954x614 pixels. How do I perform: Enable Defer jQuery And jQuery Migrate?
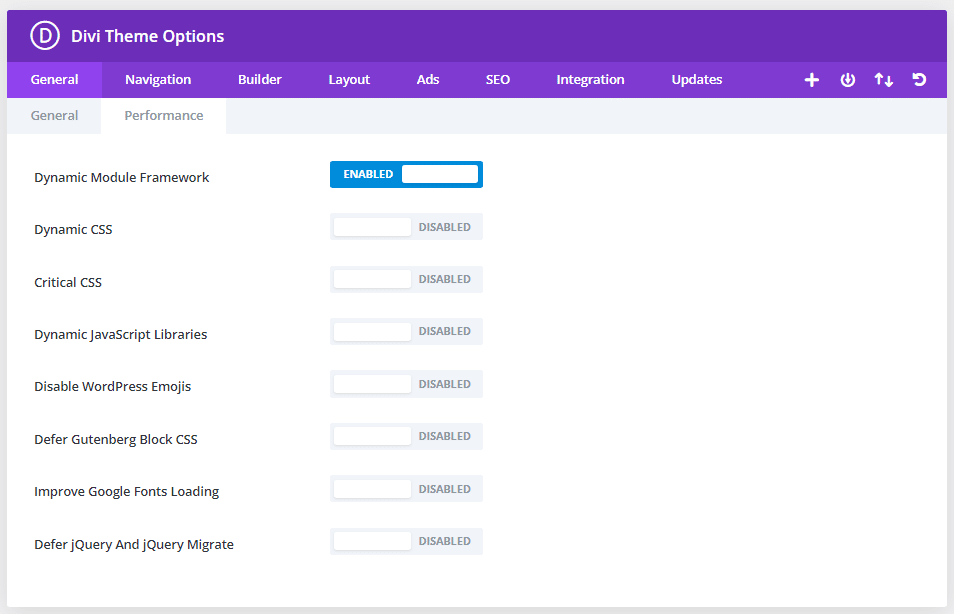point(406,541)
